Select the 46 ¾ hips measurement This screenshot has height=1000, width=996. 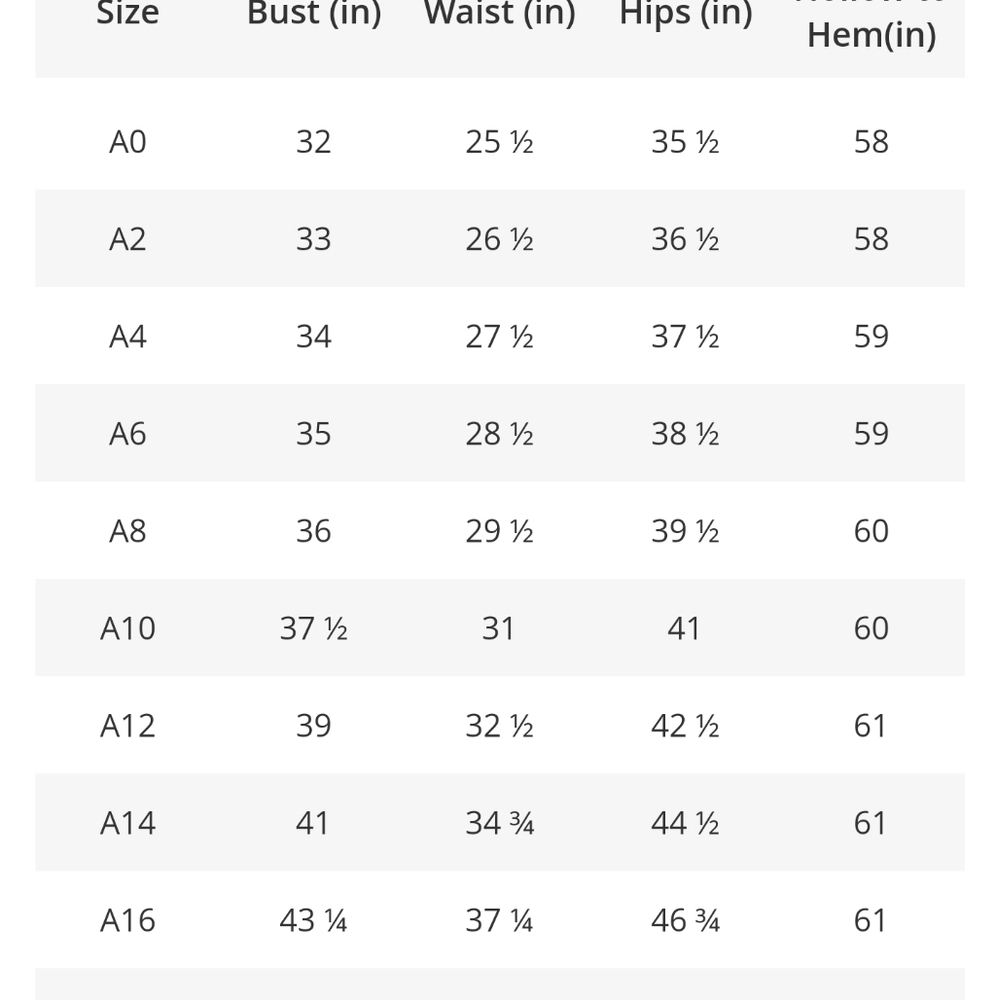(x=685, y=919)
